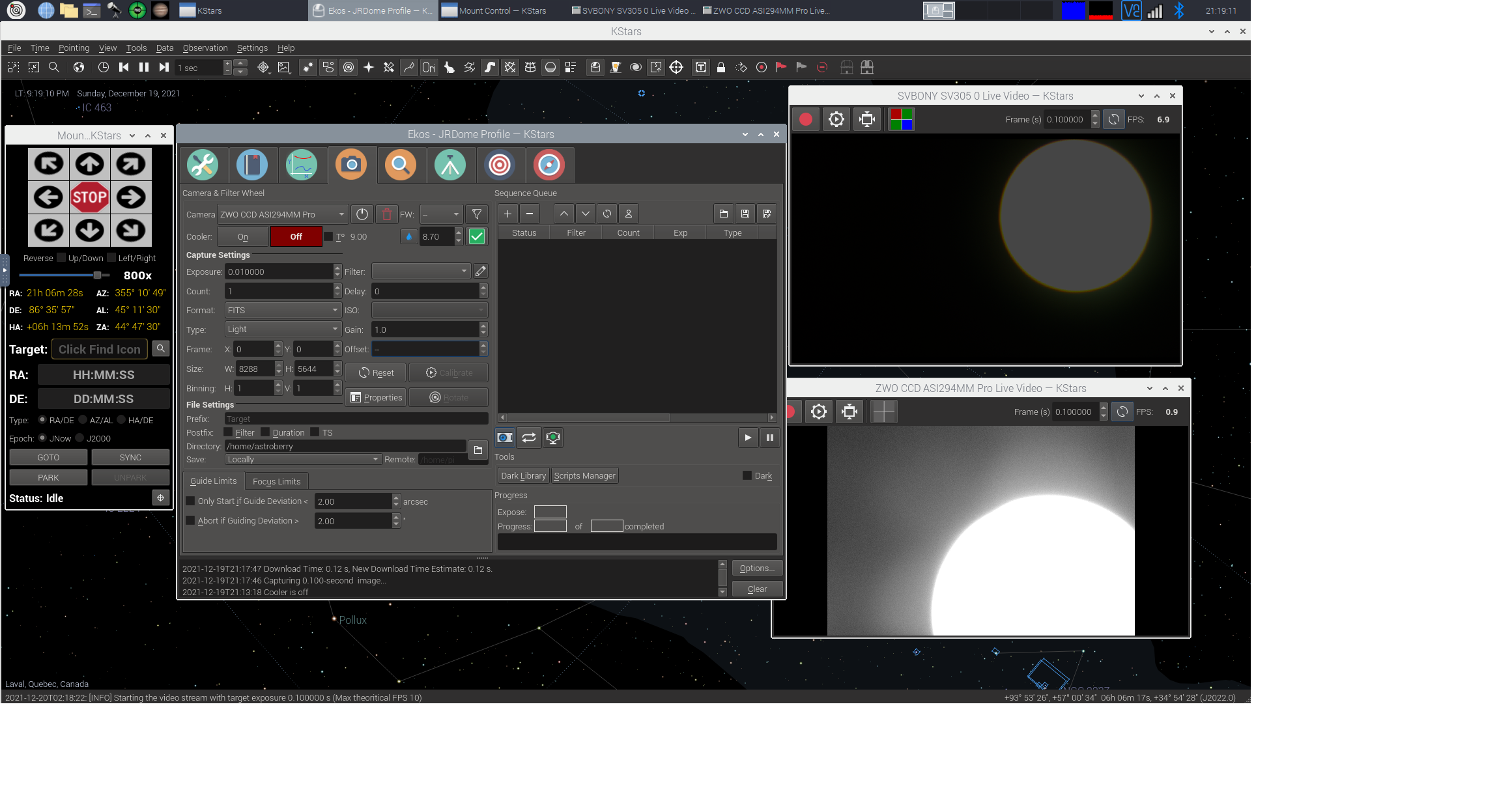Open the Ekos Analyze module icon
1512x812 pixels.
pyautogui.click(x=302, y=165)
